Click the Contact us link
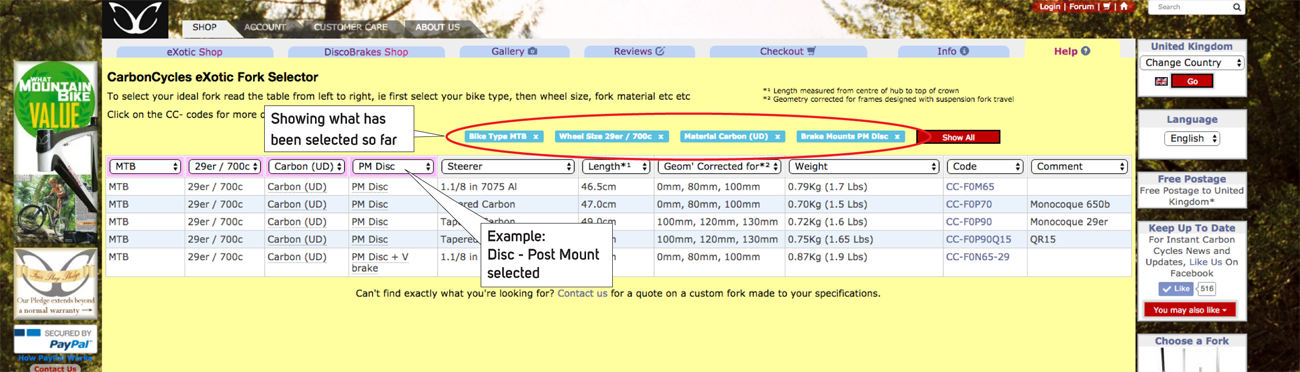The height and width of the screenshot is (372, 1300). (582, 294)
